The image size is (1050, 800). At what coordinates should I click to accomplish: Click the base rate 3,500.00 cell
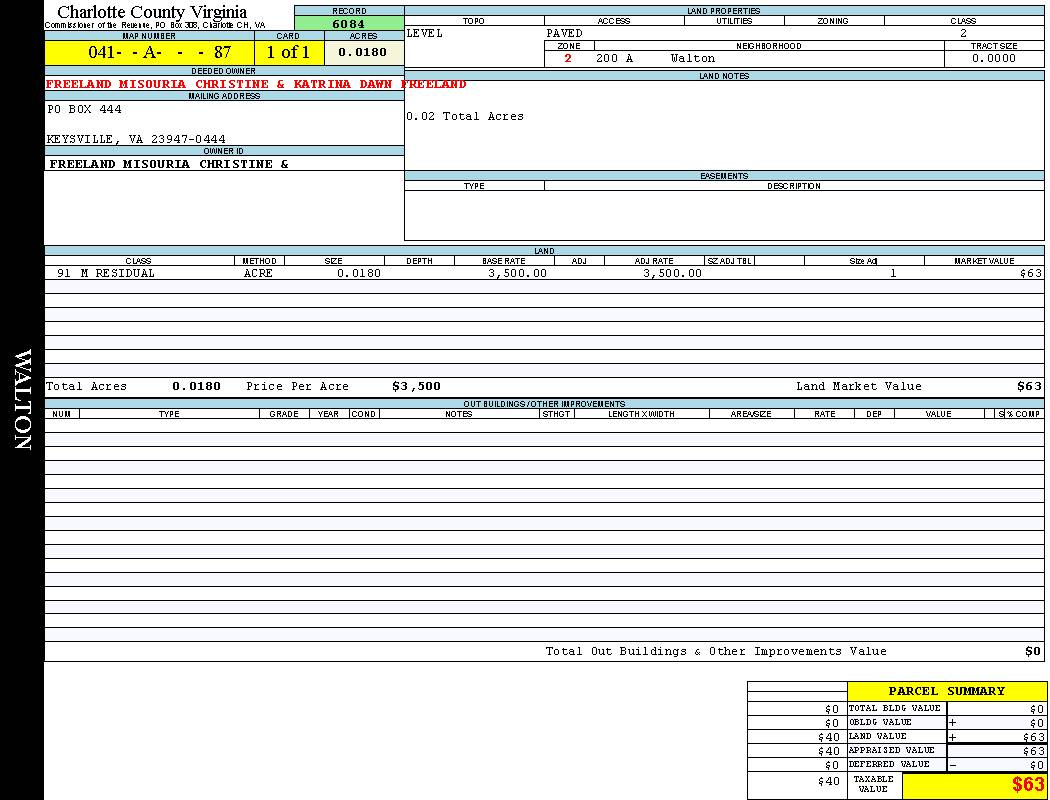(517, 273)
